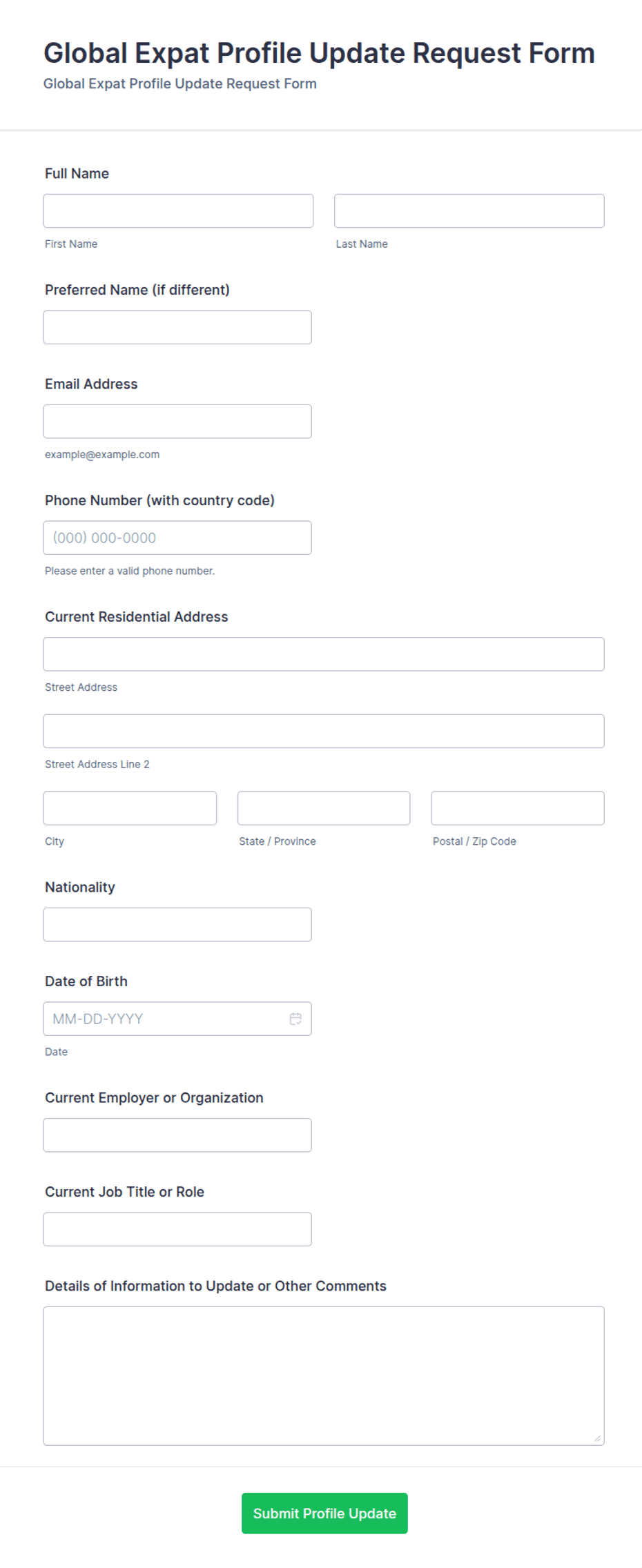This screenshot has height=1568, width=642.
Task: Select the Nationality text field
Action: 177,925
